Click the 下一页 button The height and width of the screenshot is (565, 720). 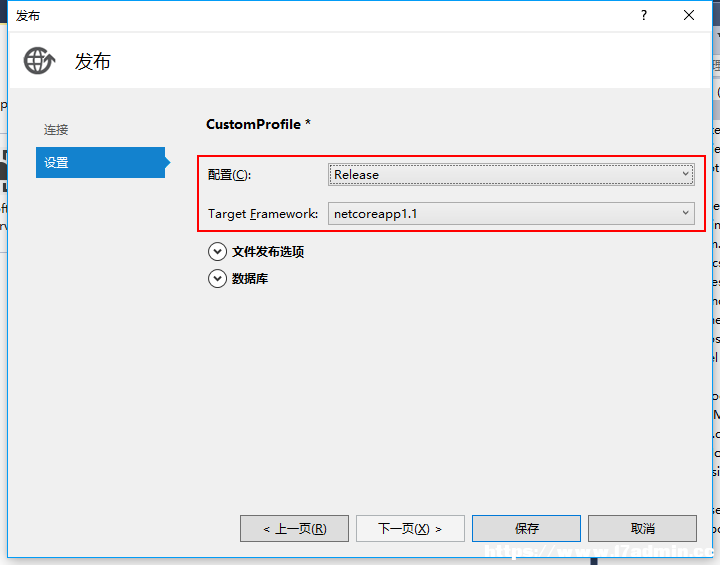410,529
